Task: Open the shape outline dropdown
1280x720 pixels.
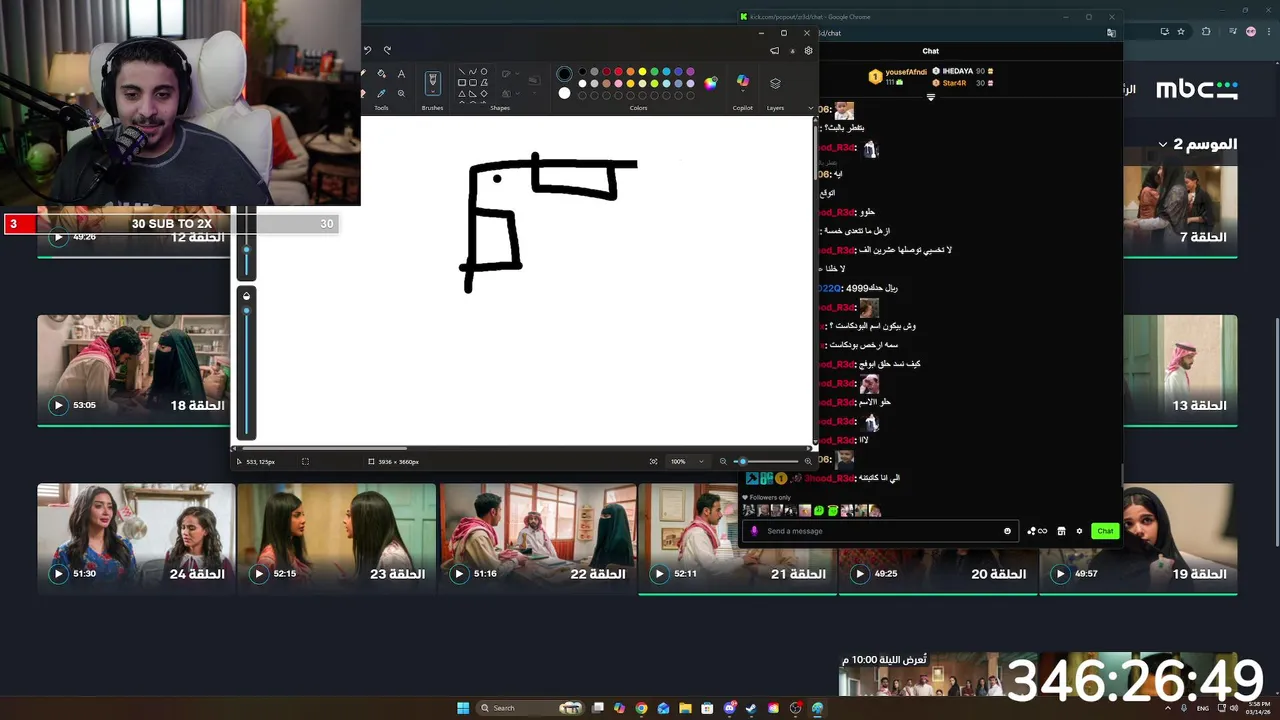Action: tap(517, 74)
